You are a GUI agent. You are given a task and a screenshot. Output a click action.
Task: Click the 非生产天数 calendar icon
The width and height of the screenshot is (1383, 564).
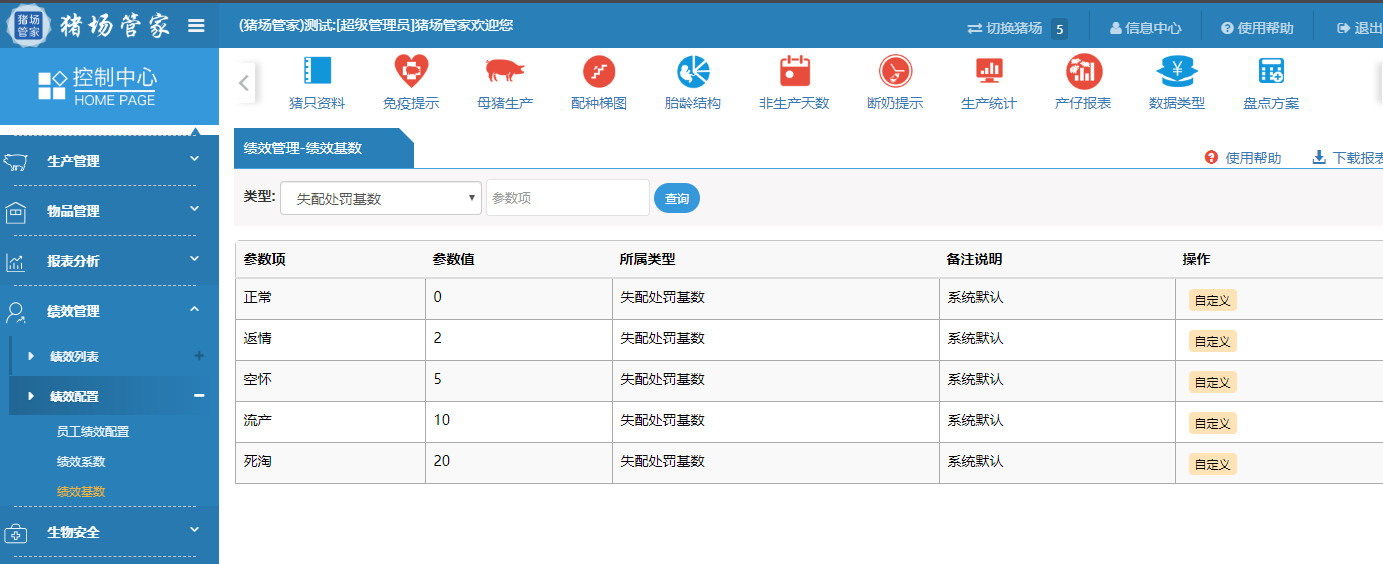794,71
